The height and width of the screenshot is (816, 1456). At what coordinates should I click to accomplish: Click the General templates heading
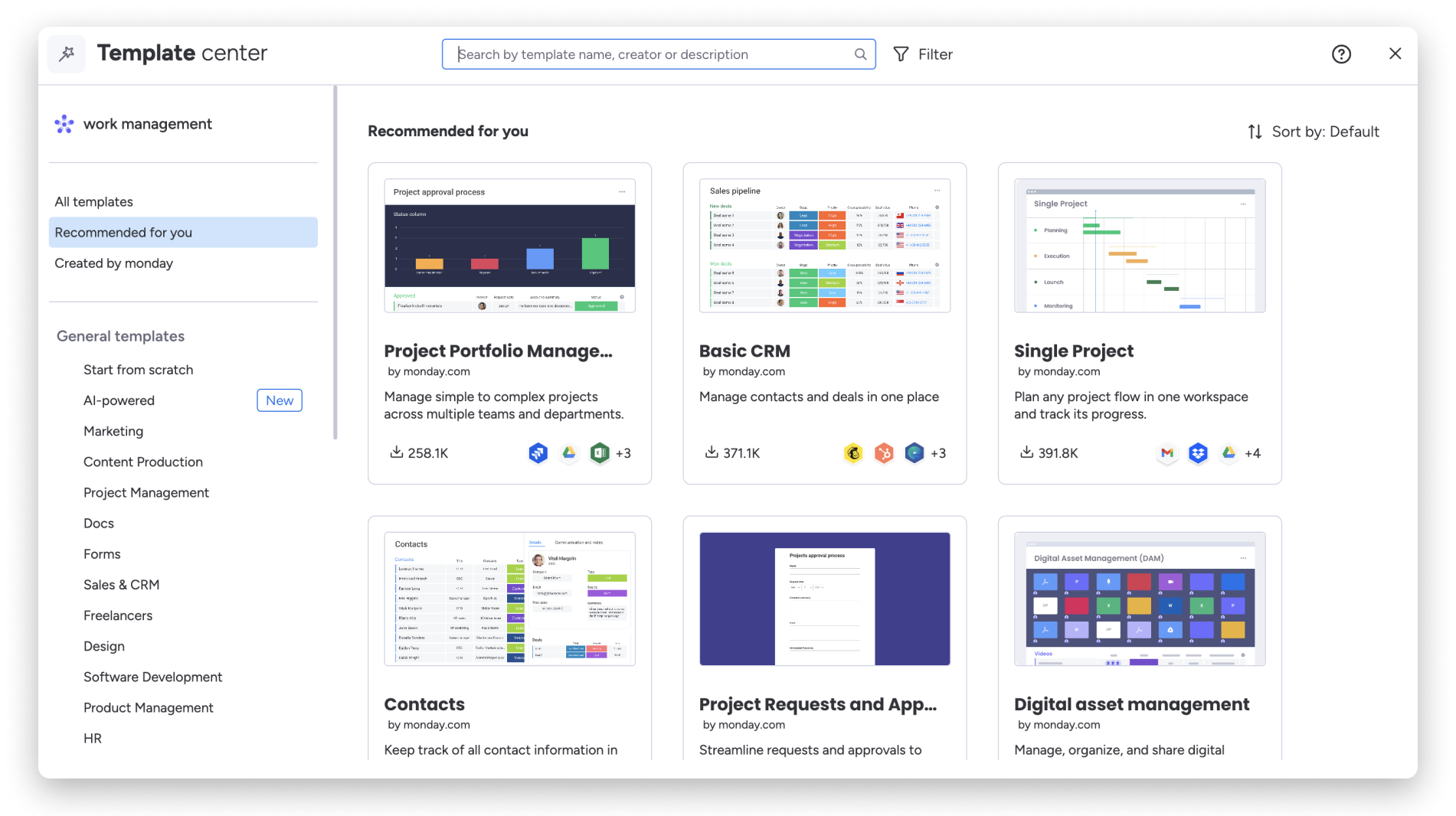click(120, 336)
